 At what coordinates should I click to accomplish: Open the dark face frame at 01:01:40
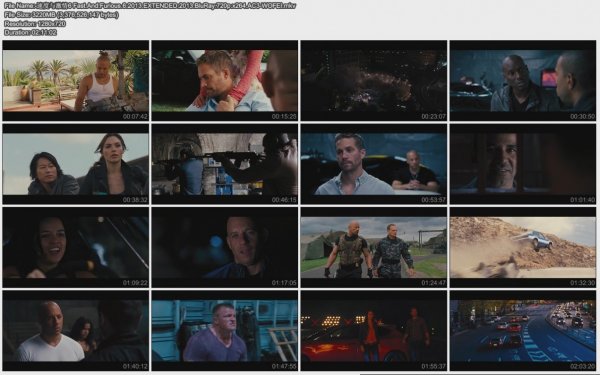(523, 164)
